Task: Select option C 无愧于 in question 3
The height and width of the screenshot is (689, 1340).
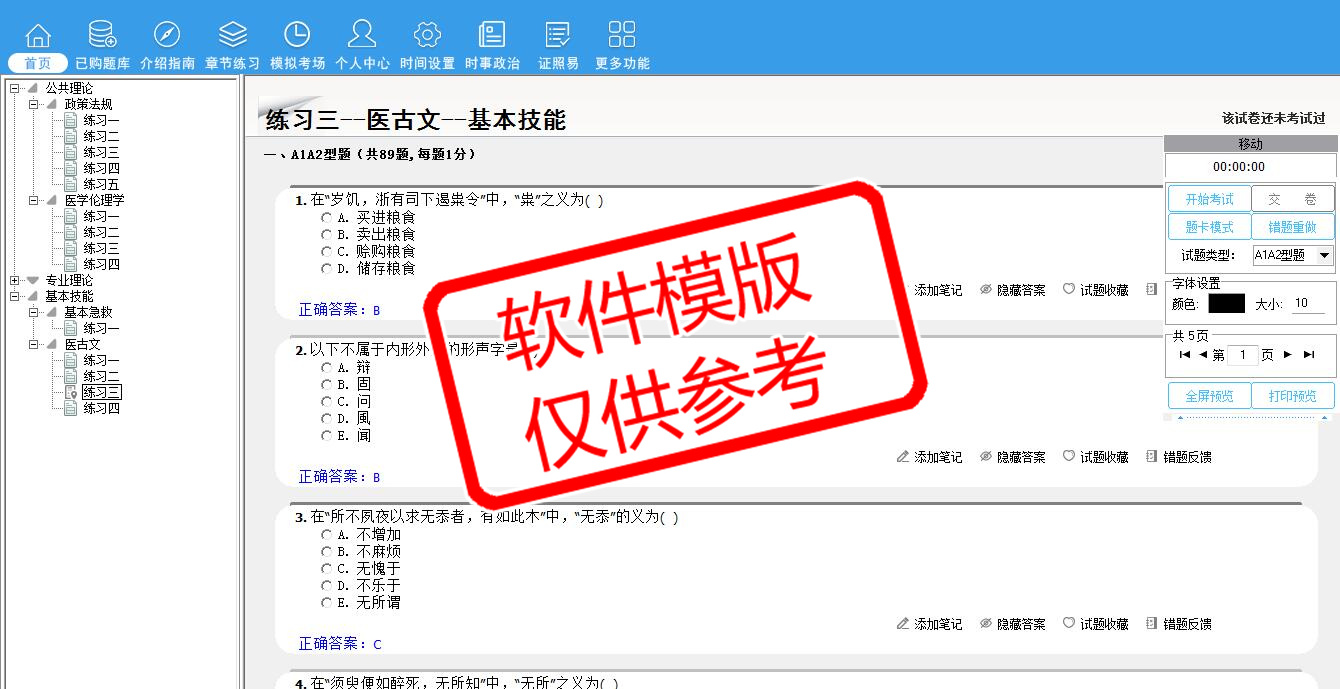Action: click(327, 569)
